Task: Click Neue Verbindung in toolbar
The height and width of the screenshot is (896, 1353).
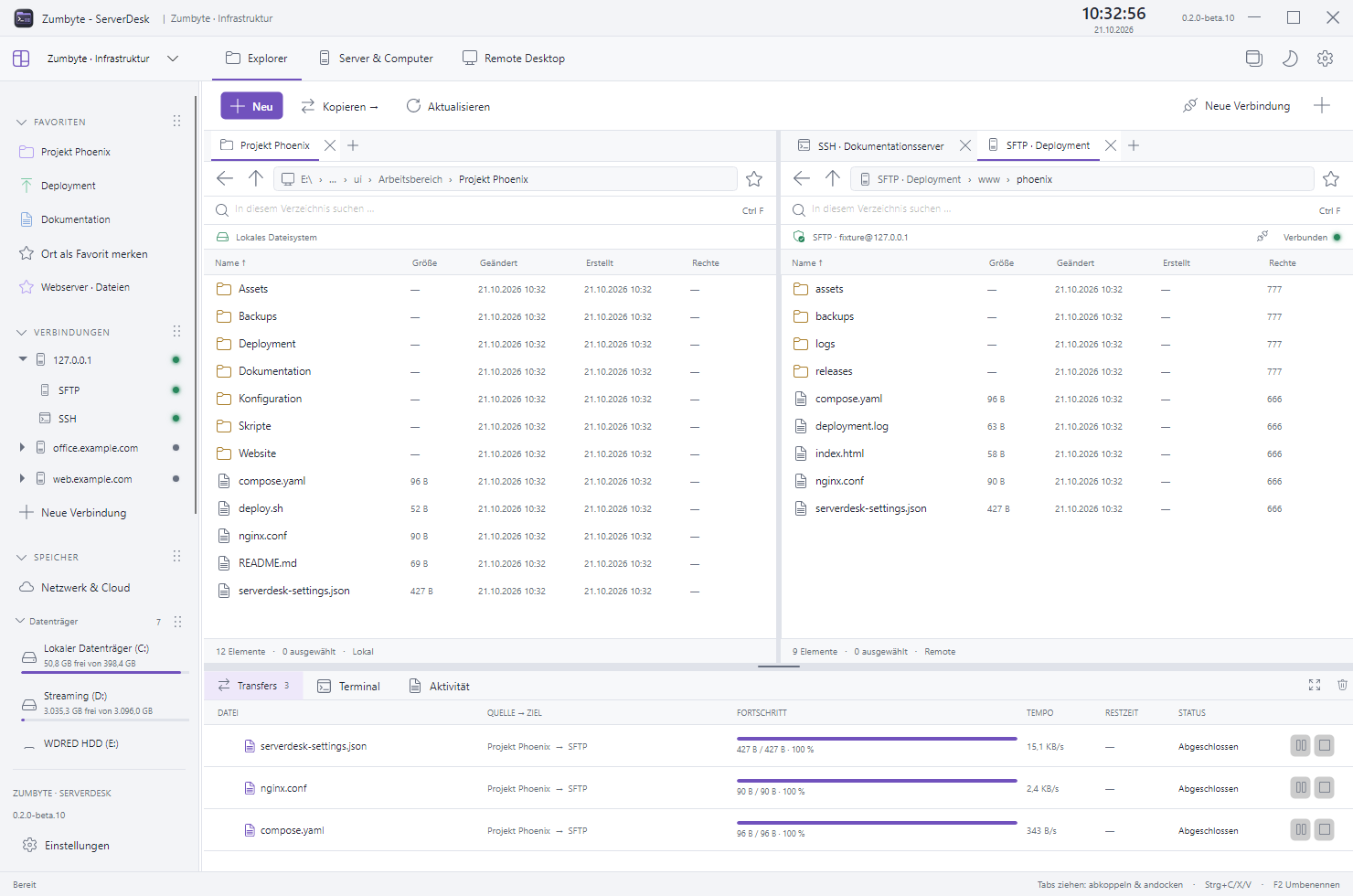Action: point(1236,106)
